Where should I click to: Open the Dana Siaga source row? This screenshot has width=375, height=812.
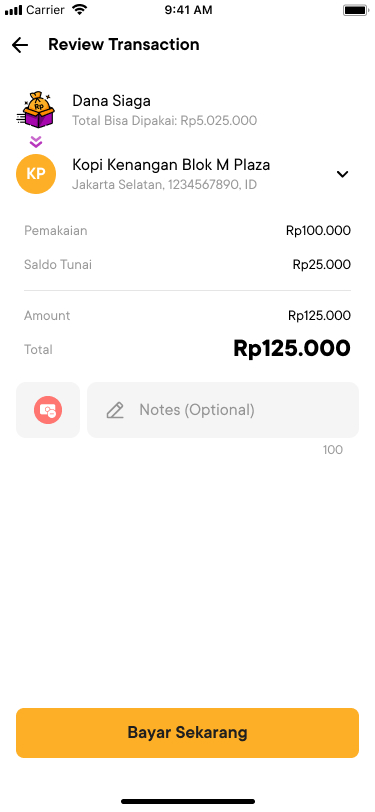coord(188,110)
